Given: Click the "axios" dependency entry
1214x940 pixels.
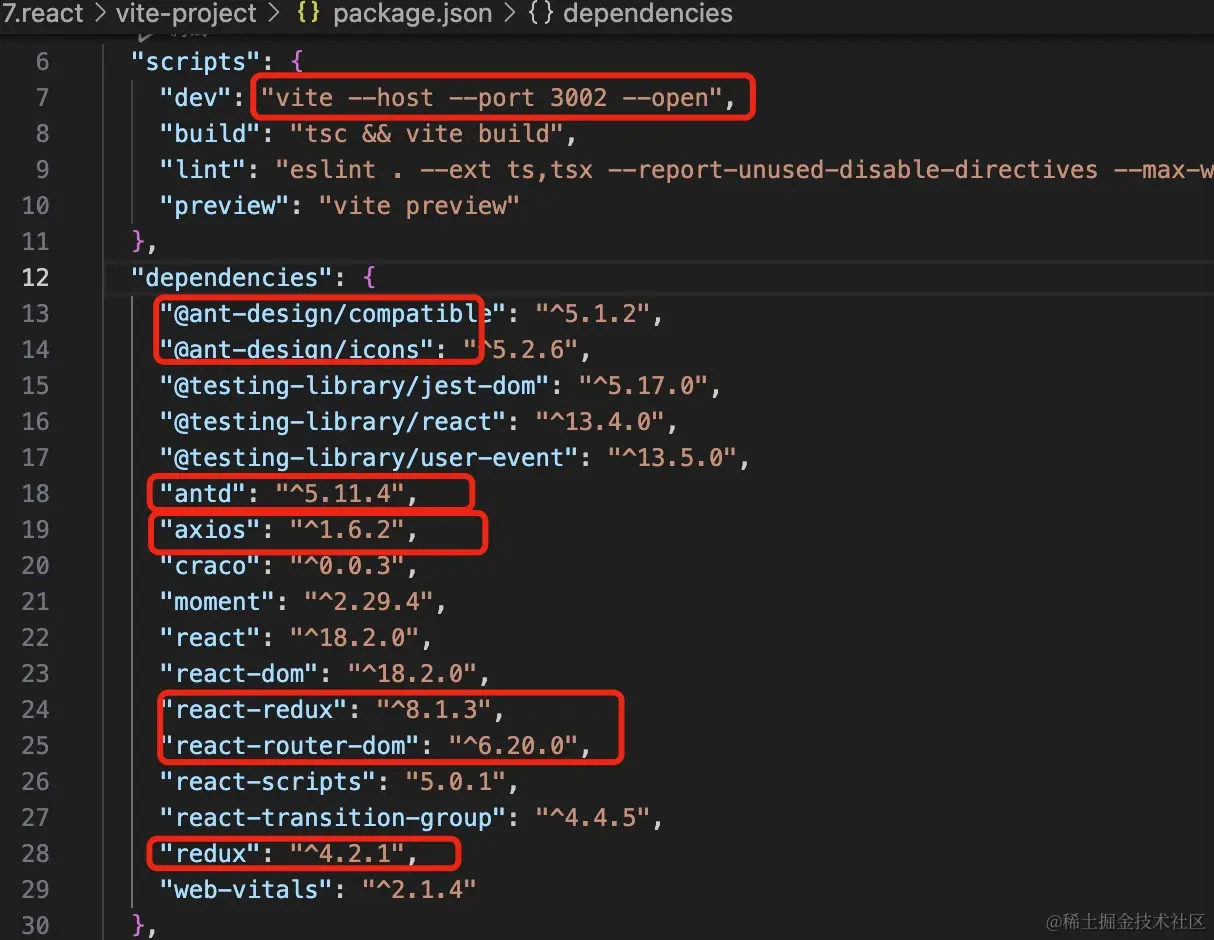Looking at the screenshot, I should 209,529.
